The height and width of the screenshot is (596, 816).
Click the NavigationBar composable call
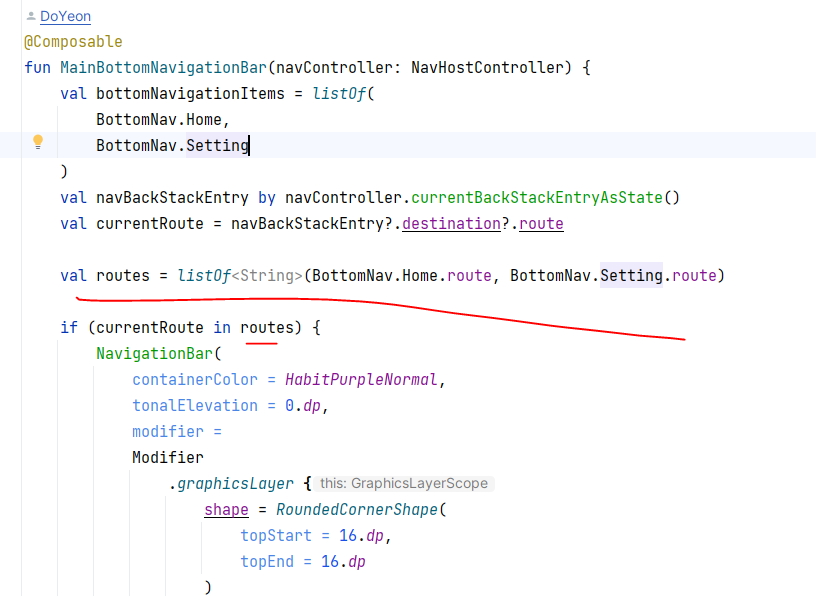pos(155,354)
